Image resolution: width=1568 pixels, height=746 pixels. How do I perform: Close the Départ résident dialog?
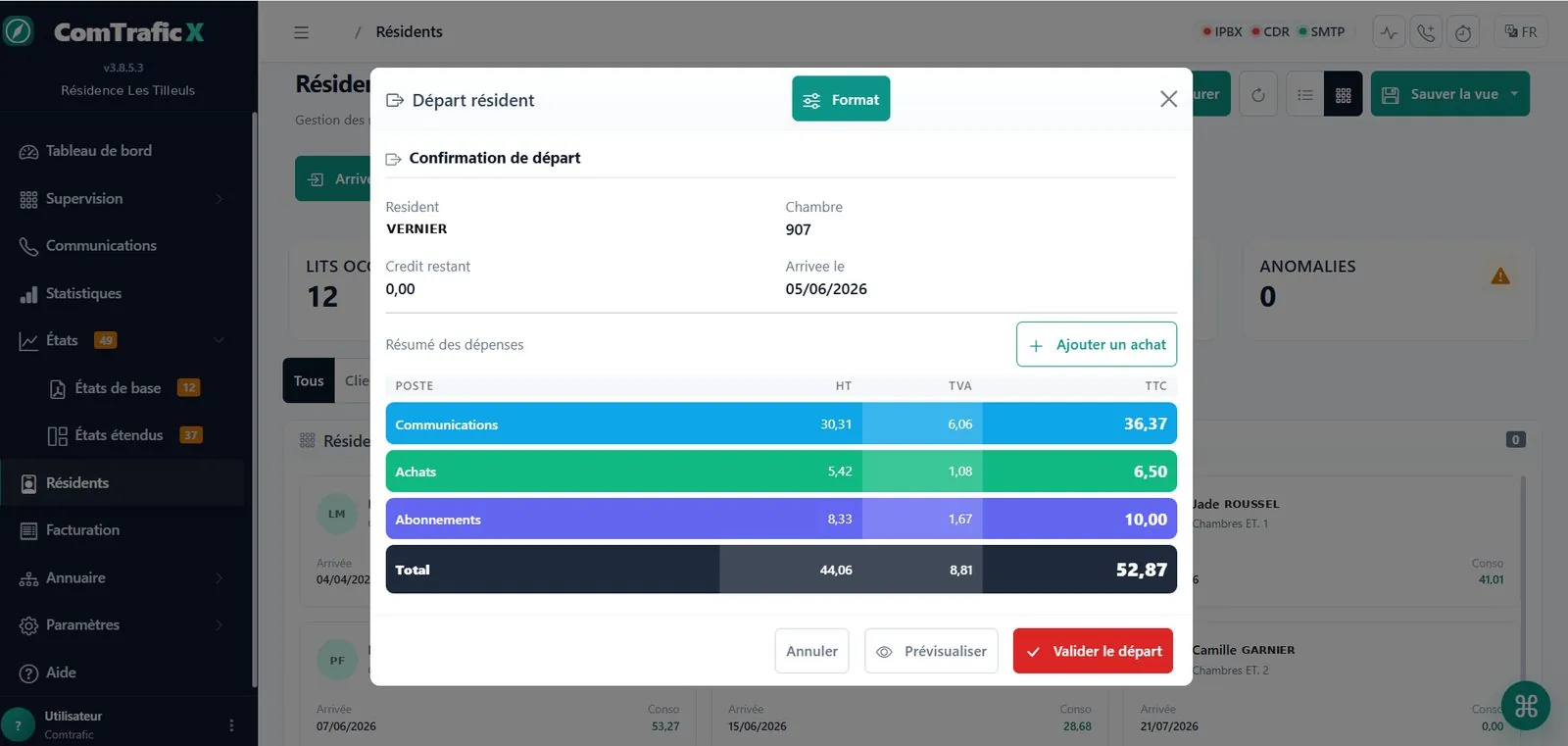(x=1168, y=99)
